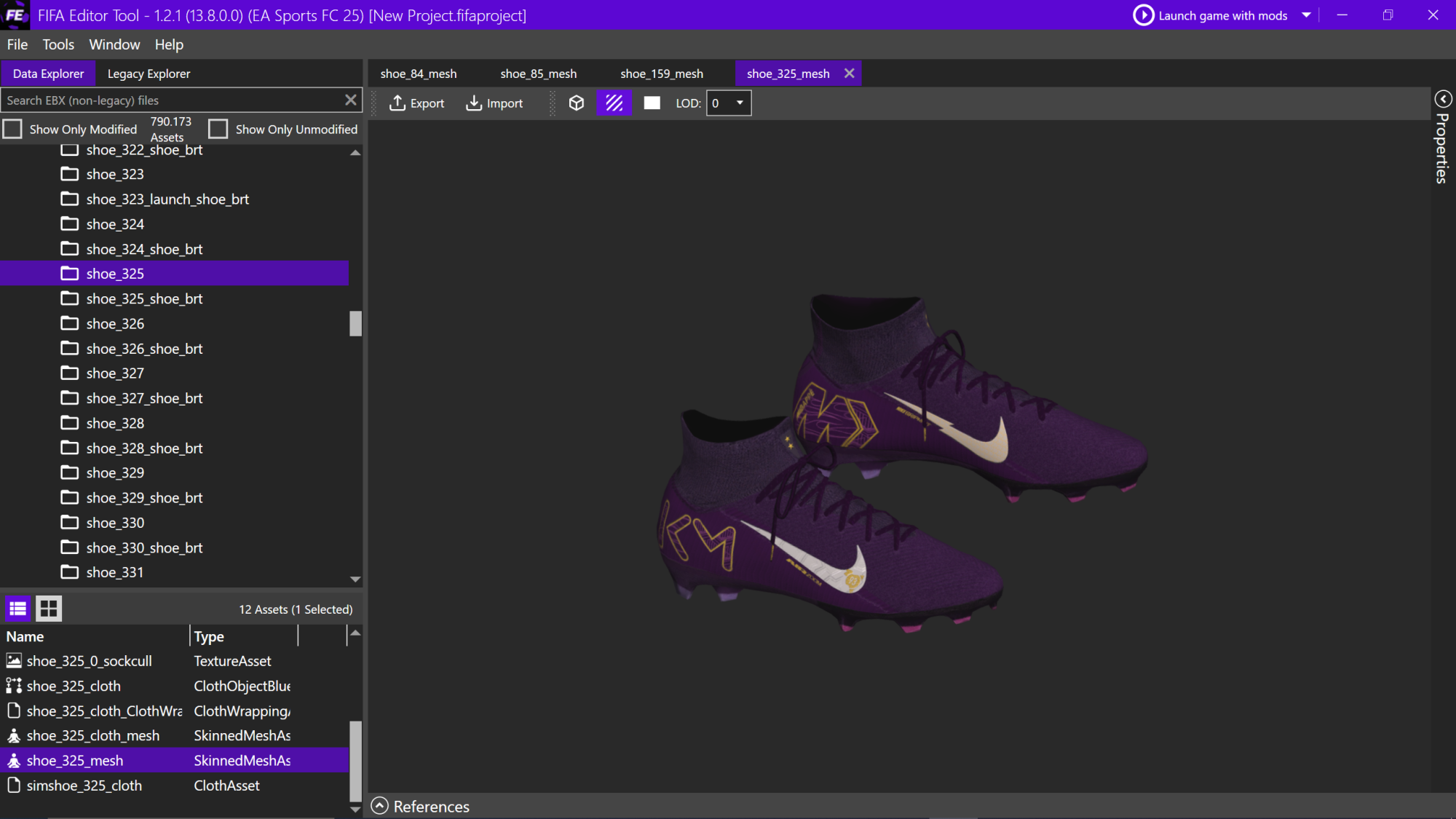Click asset list scroll up arrow
Viewport: 1456px width, 819px height.
[x=355, y=633]
